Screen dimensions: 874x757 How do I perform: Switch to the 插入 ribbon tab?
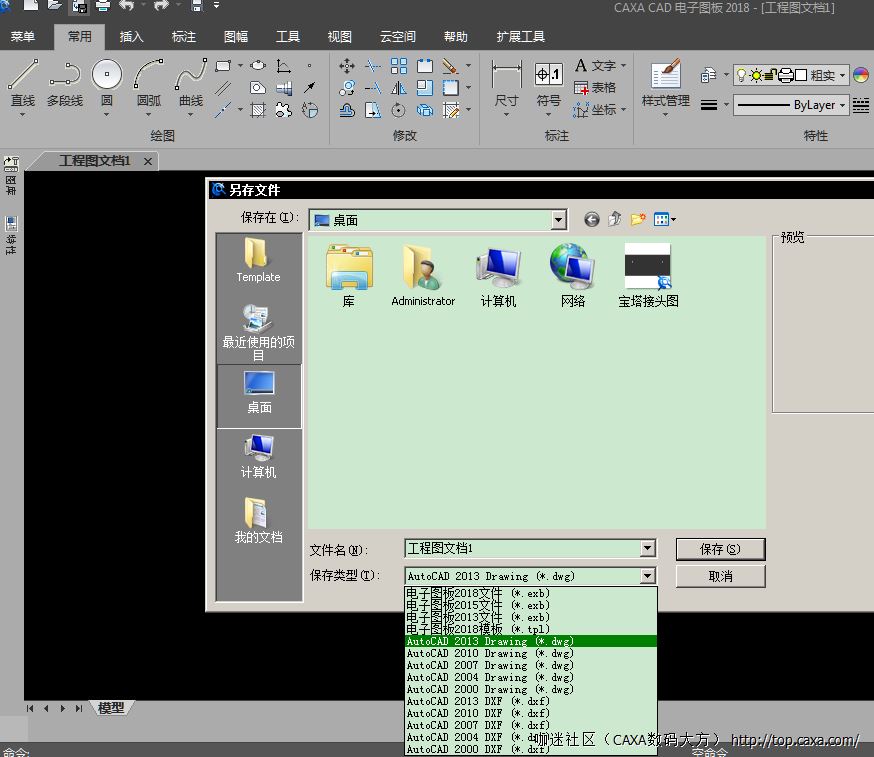131,37
